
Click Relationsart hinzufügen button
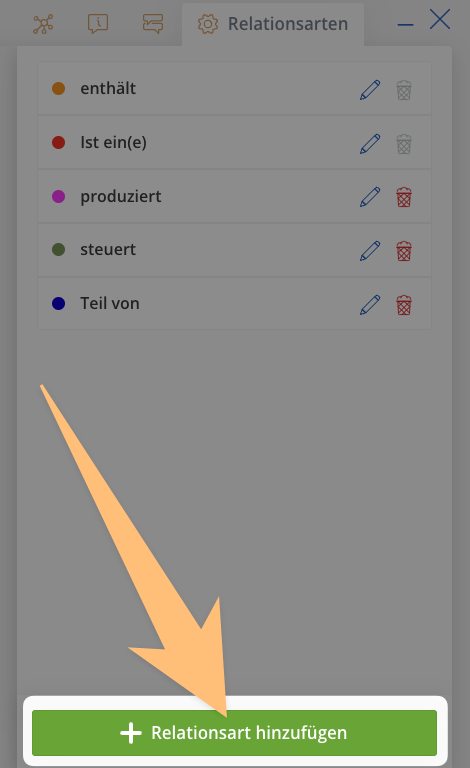[x=235, y=733]
